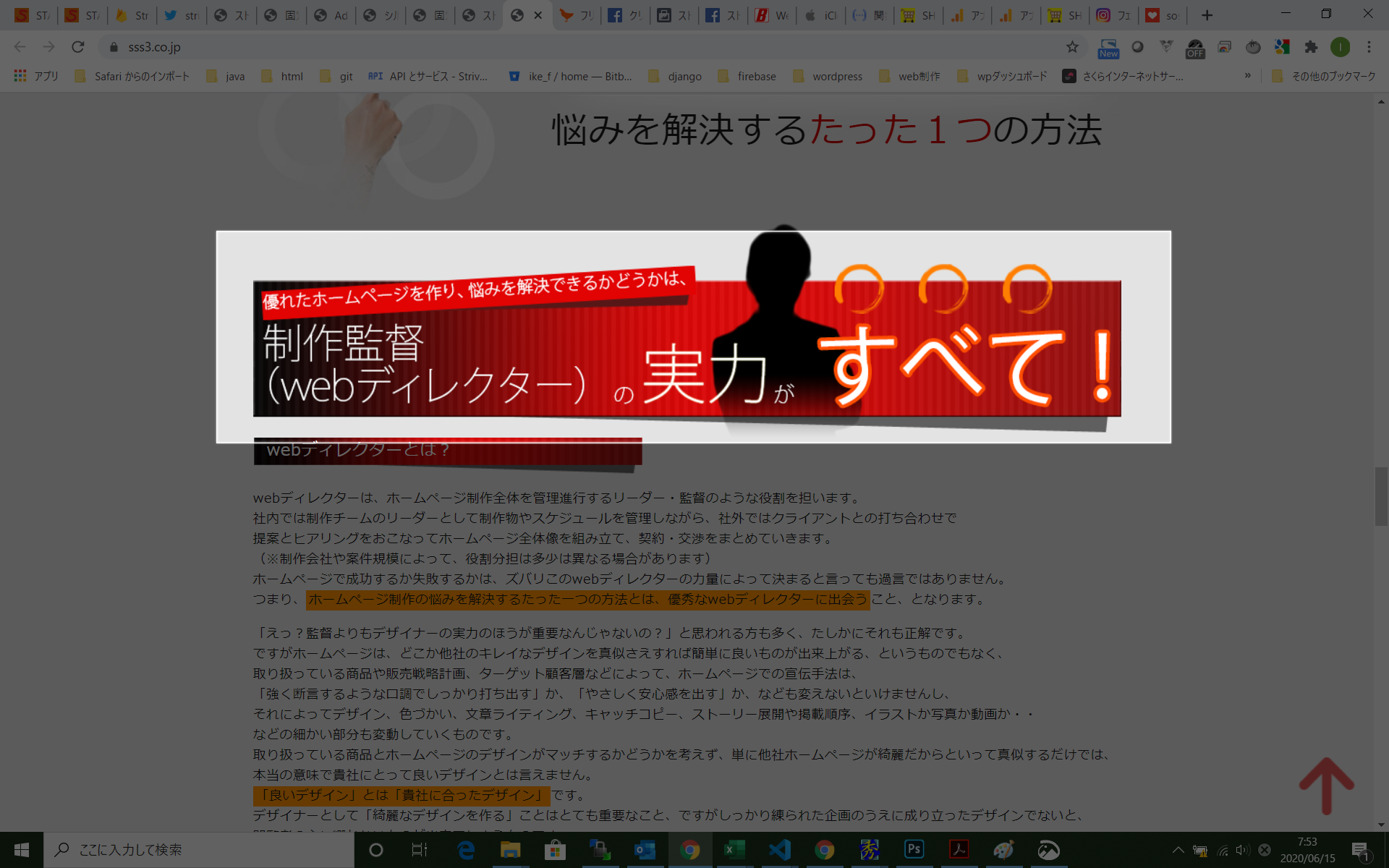Open Task View in the taskbar
This screenshot has height=868, width=1389.
coord(420,850)
